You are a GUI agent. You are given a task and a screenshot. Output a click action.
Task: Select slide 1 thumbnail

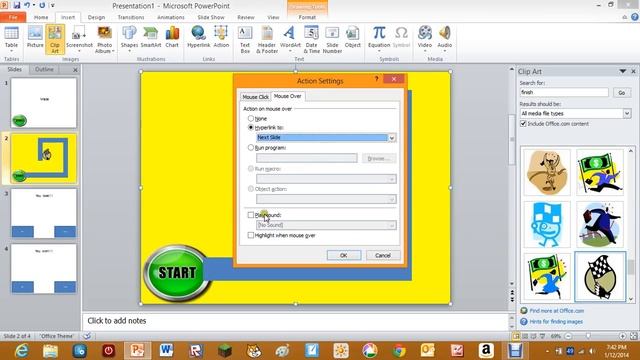click(44, 103)
